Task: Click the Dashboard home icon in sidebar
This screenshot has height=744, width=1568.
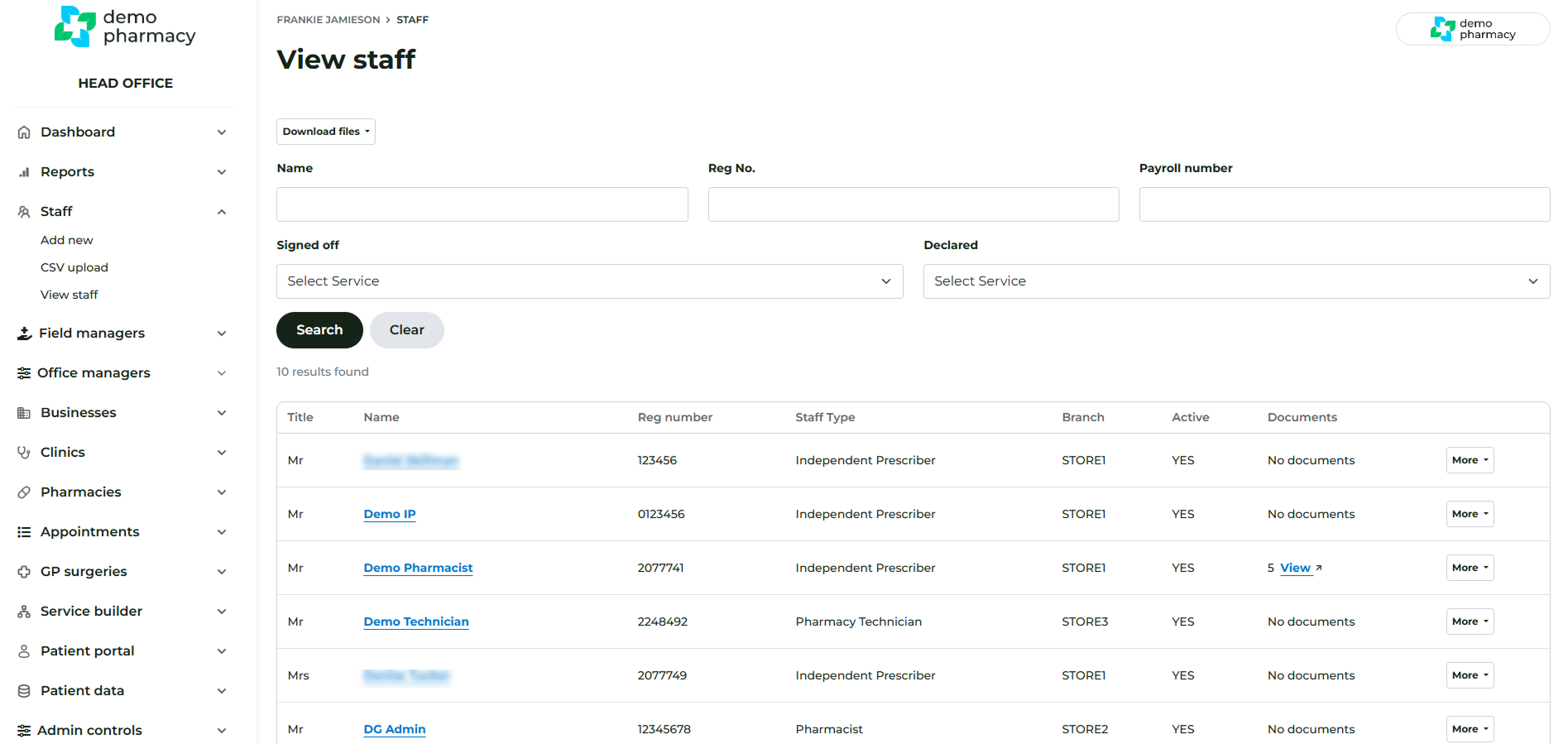Action: 24,132
